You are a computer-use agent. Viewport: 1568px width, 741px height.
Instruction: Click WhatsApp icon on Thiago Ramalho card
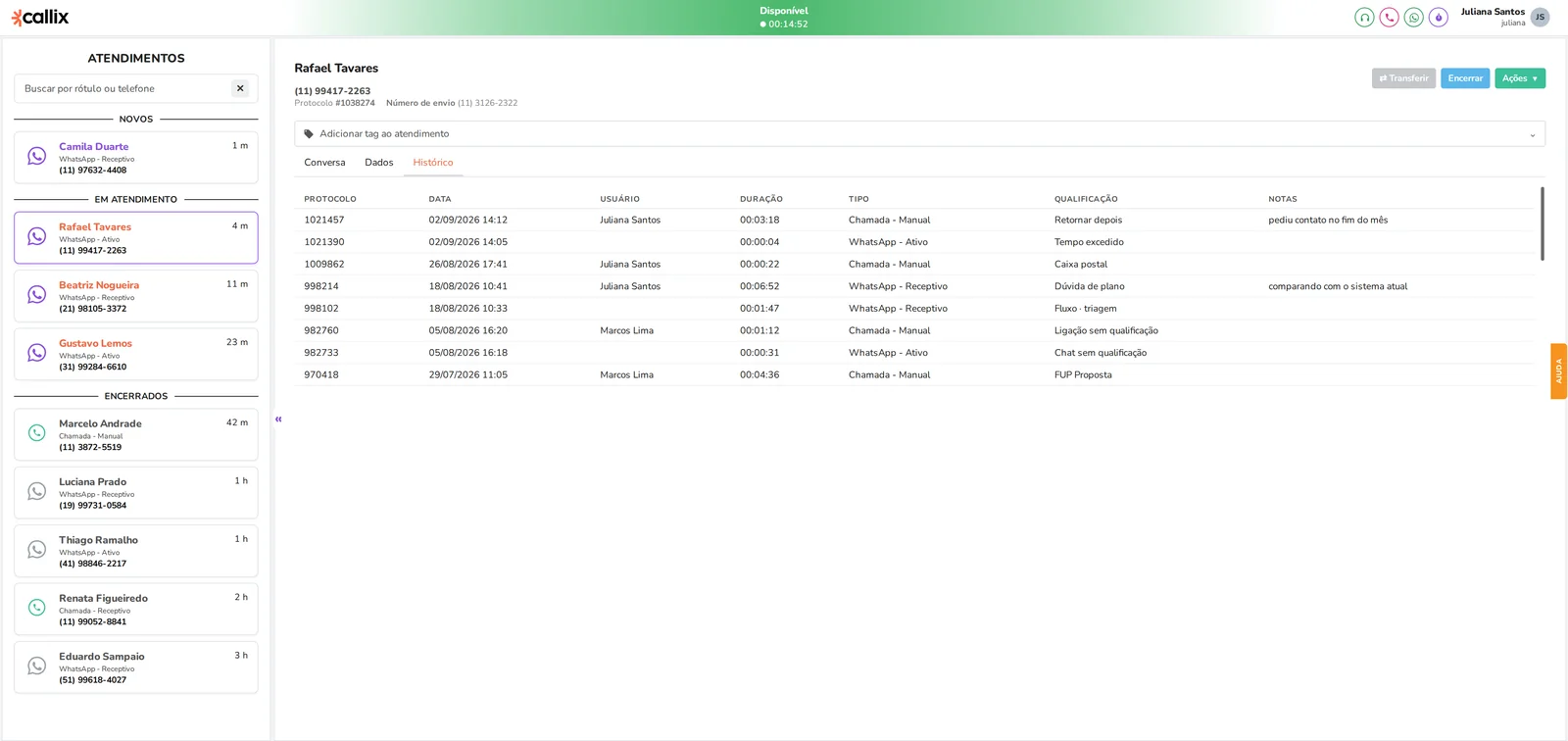(x=36, y=550)
